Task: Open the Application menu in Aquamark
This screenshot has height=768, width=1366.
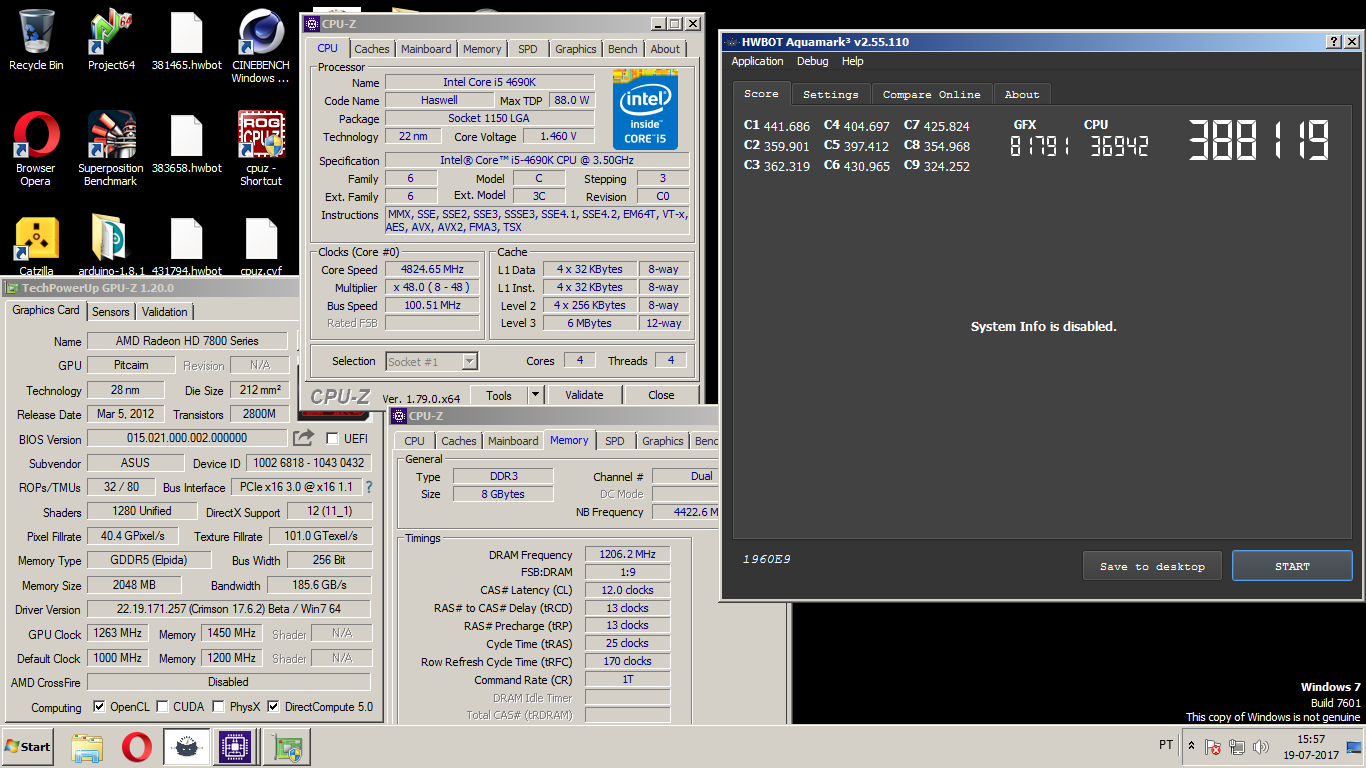Action: pyautogui.click(x=757, y=61)
